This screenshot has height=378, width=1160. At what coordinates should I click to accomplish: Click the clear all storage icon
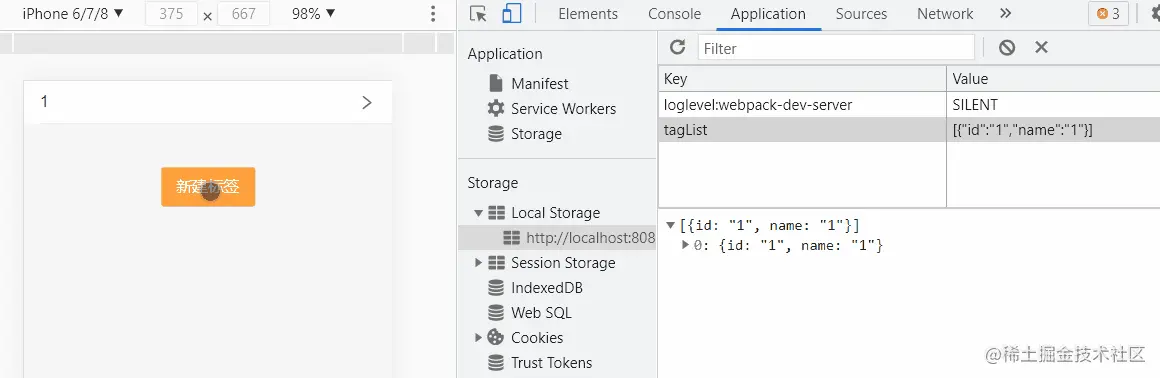(x=1006, y=48)
